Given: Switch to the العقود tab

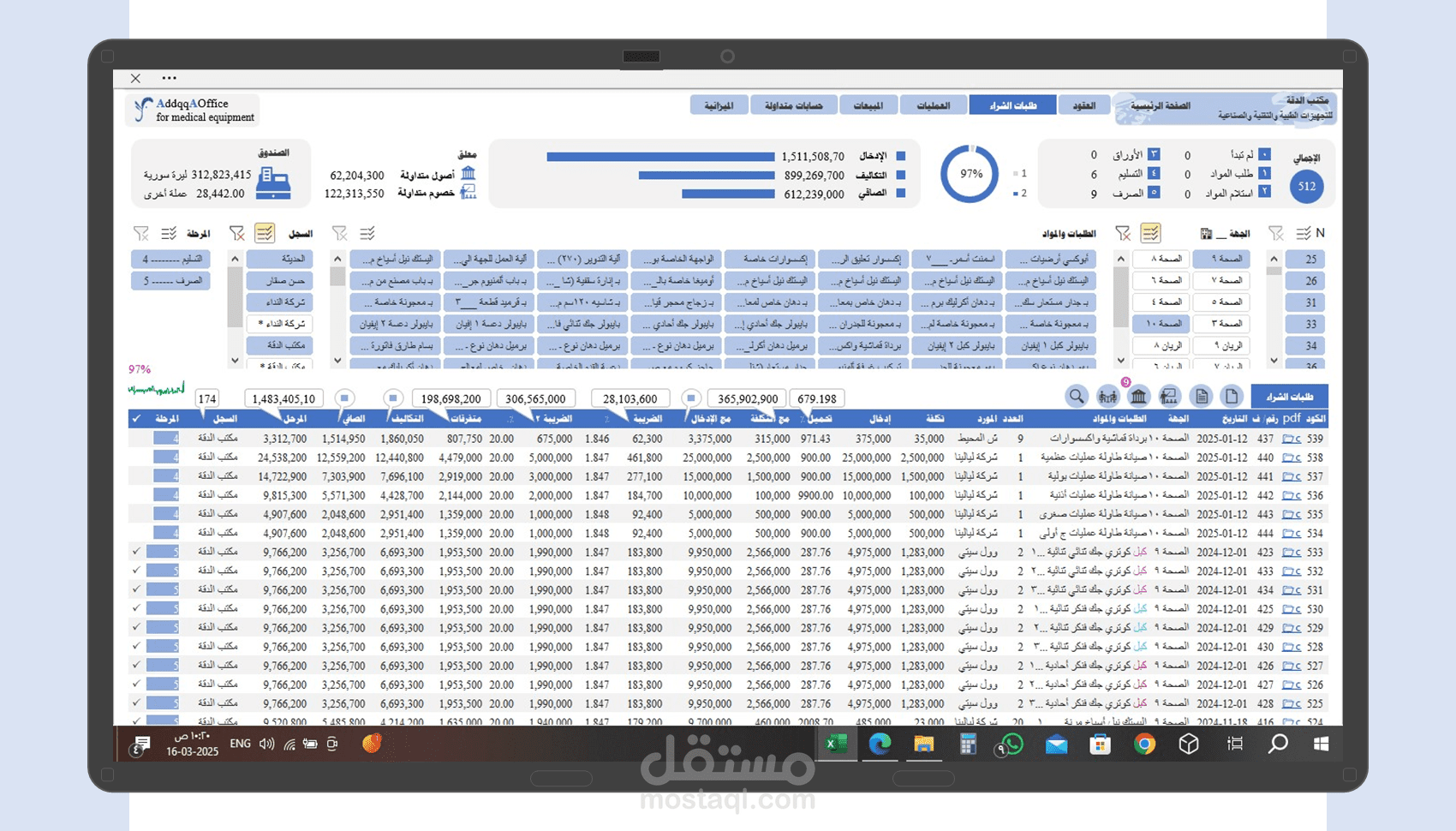Looking at the screenshot, I should point(1084,105).
